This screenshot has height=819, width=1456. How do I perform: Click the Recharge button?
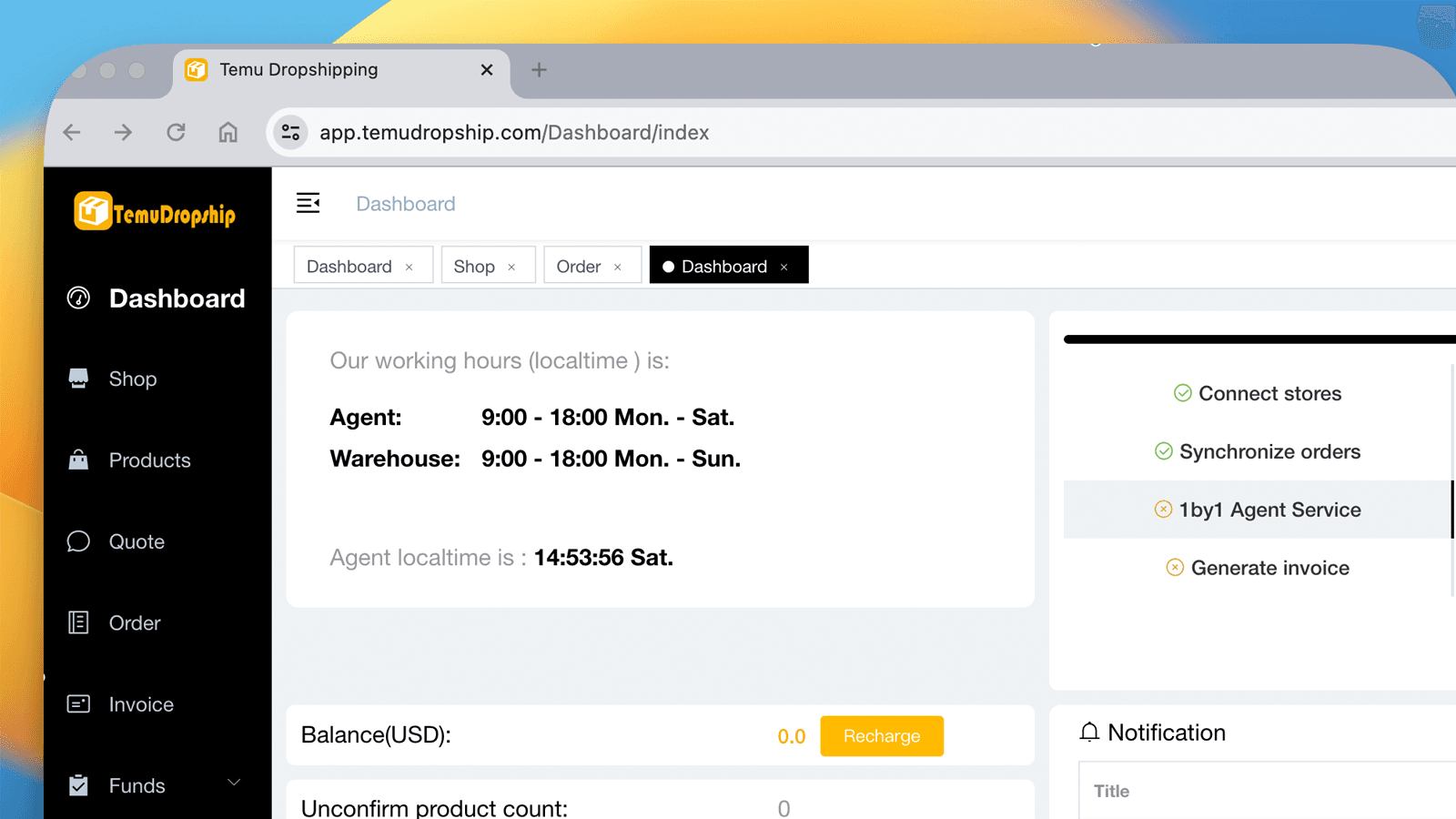tap(880, 735)
